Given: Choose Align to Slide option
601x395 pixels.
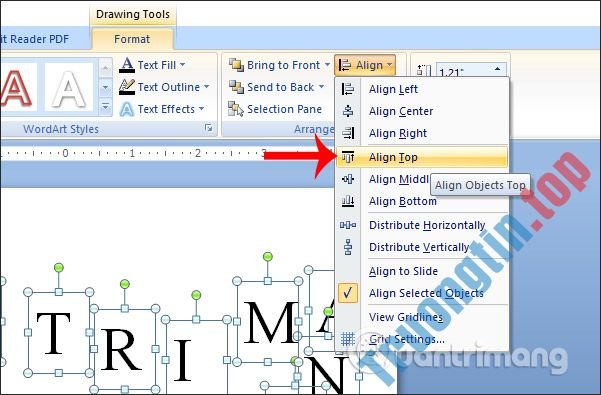Looking at the screenshot, I should [x=403, y=271].
